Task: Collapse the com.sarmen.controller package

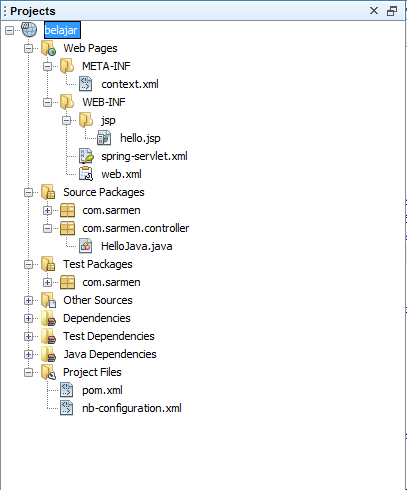Action: (47, 229)
